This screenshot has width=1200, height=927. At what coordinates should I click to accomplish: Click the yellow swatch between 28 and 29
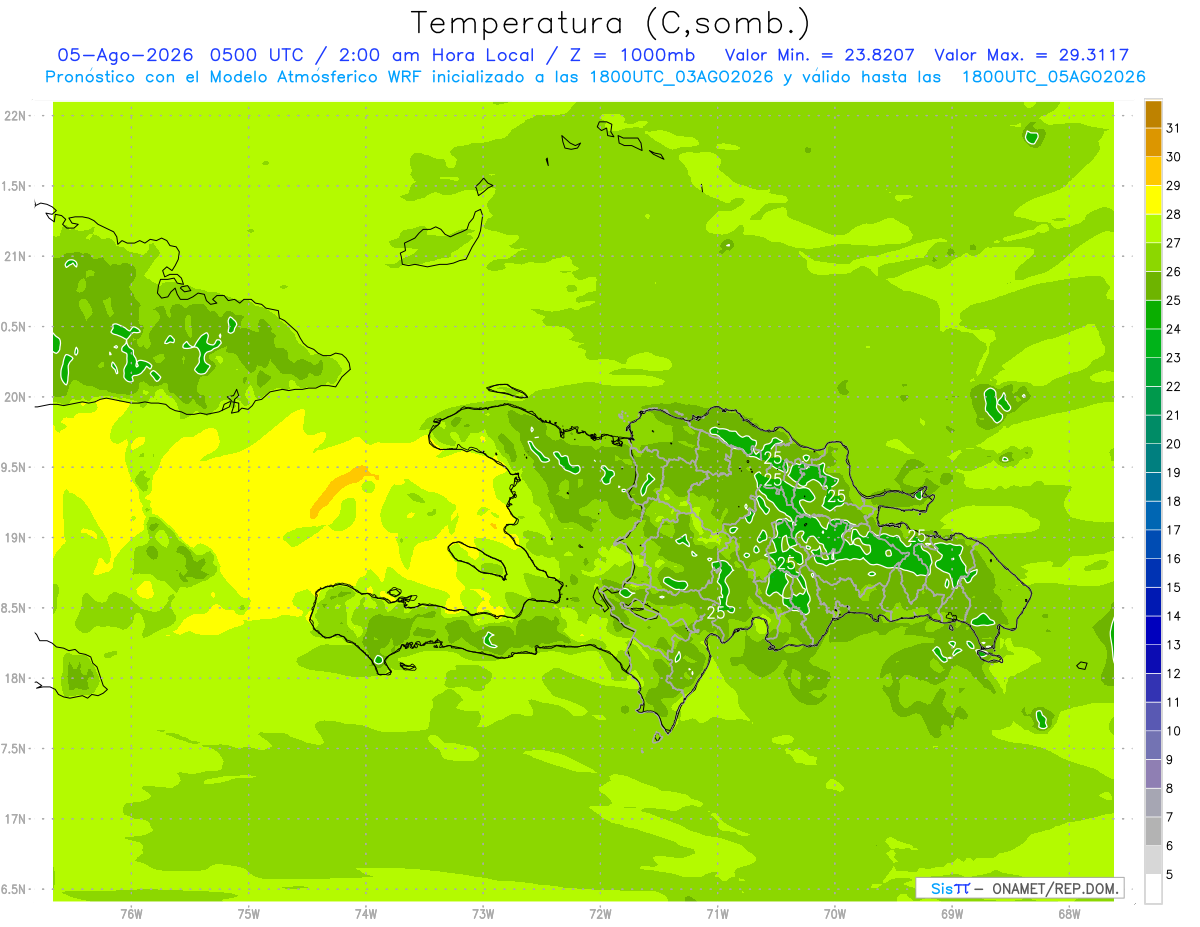(x=1153, y=200)
